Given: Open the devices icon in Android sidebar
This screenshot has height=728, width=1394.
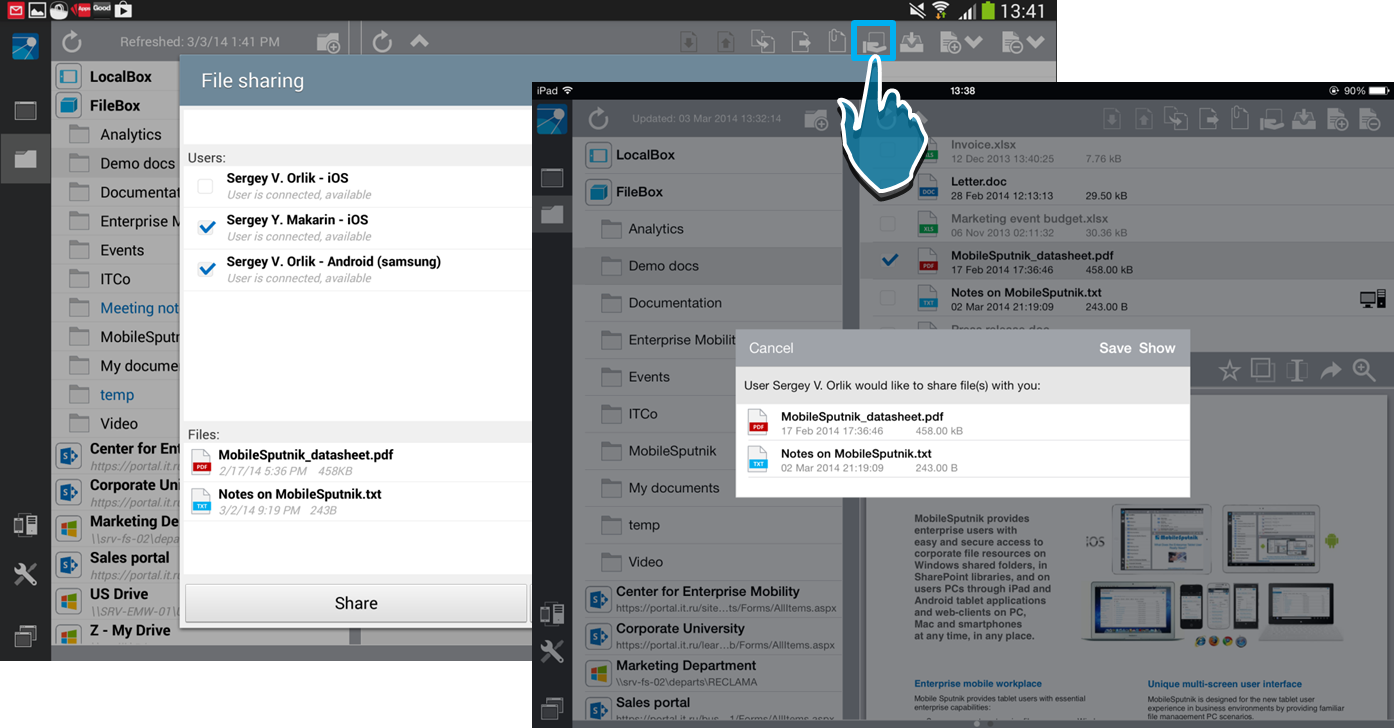Looking at the screenshot, I should pos(25,525).
